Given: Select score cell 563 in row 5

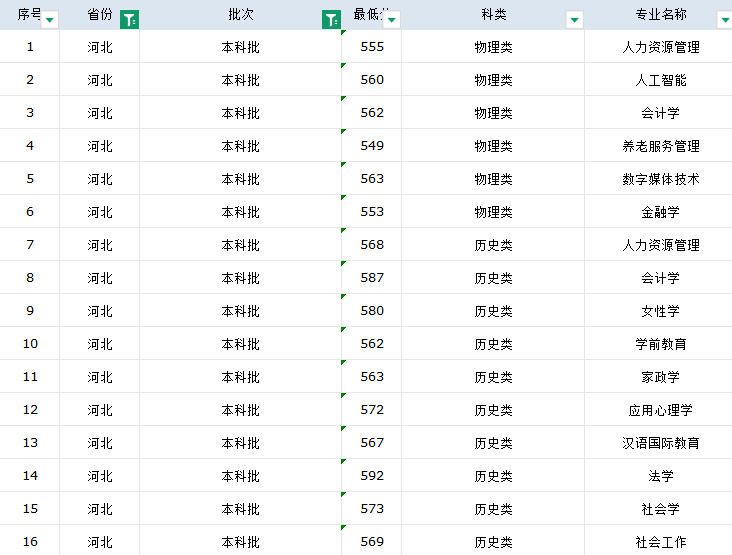Looking at the screenshot, I should click(372, 179).
